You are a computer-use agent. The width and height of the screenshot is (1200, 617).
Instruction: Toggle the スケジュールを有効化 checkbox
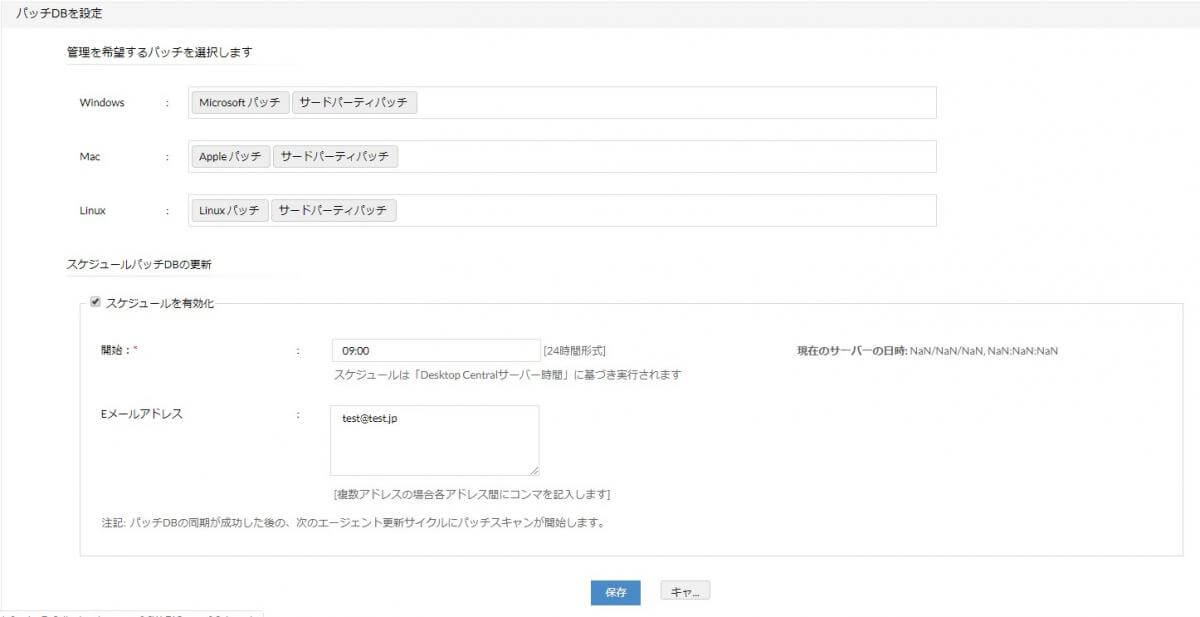(x=95, y=302)
